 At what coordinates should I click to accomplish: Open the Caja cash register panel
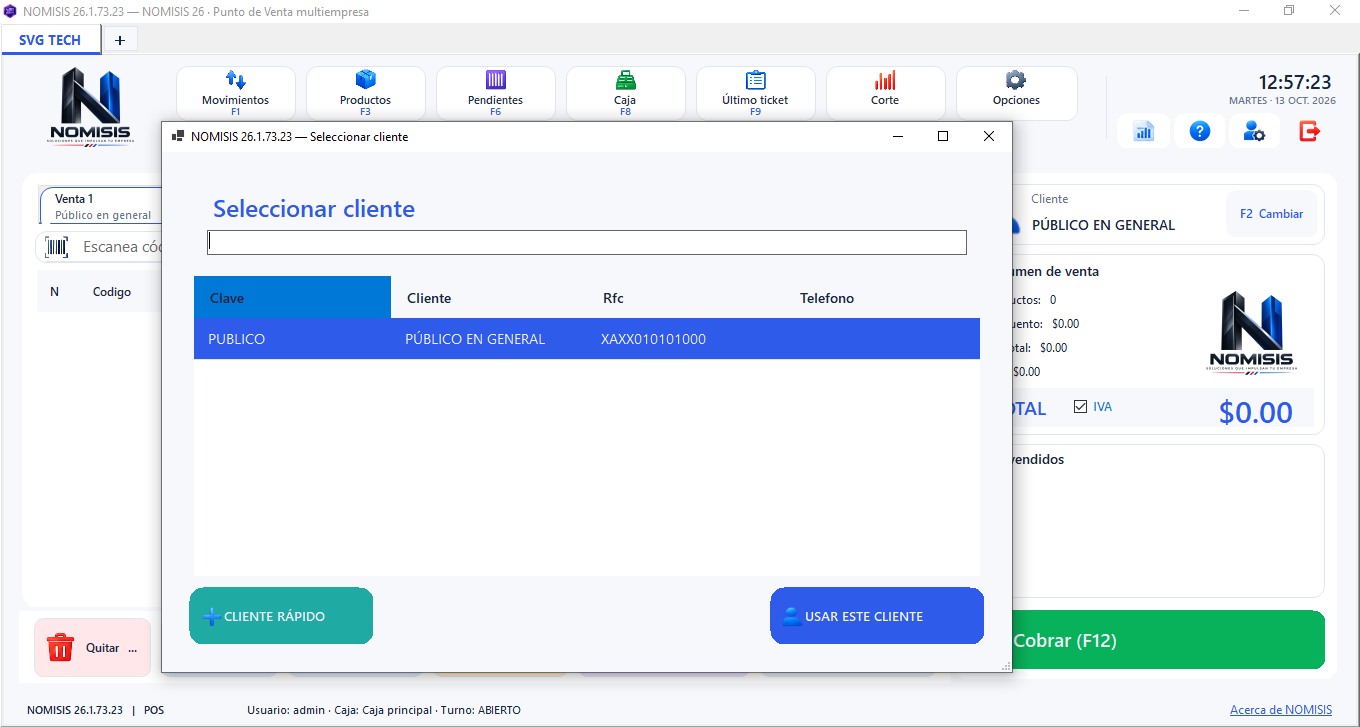pos(625,93)
